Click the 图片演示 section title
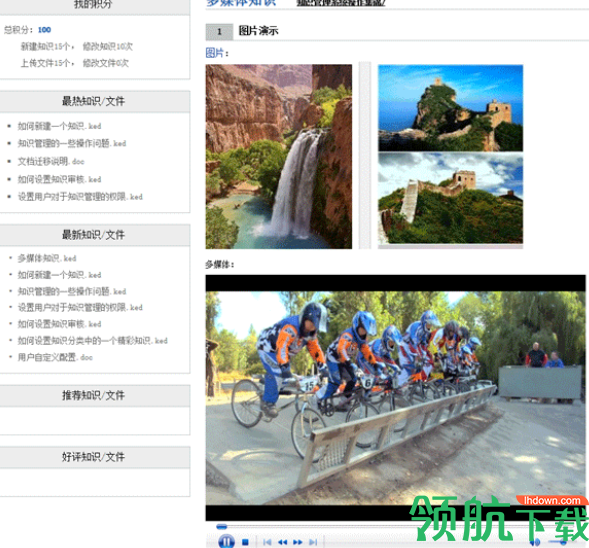 tap(258, 31)
